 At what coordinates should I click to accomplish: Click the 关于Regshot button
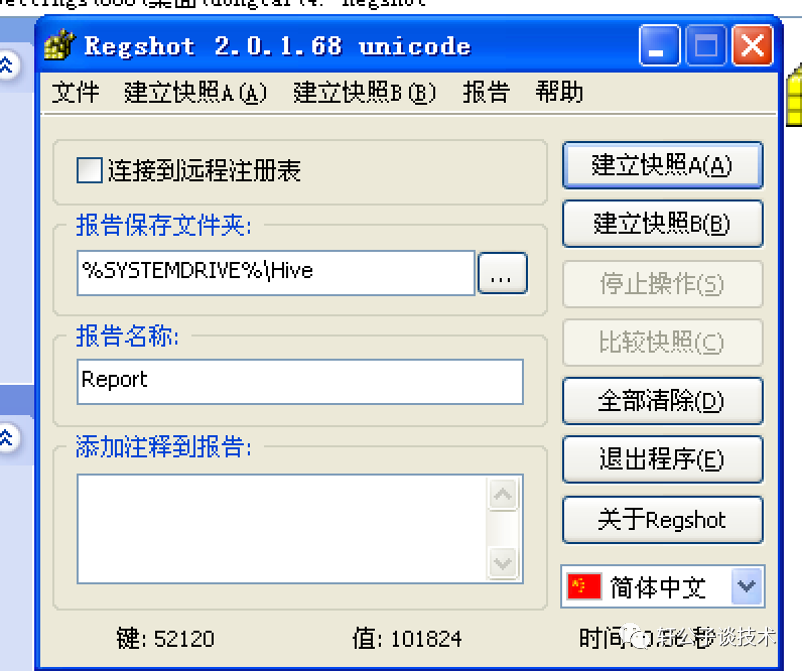[662, 520]
